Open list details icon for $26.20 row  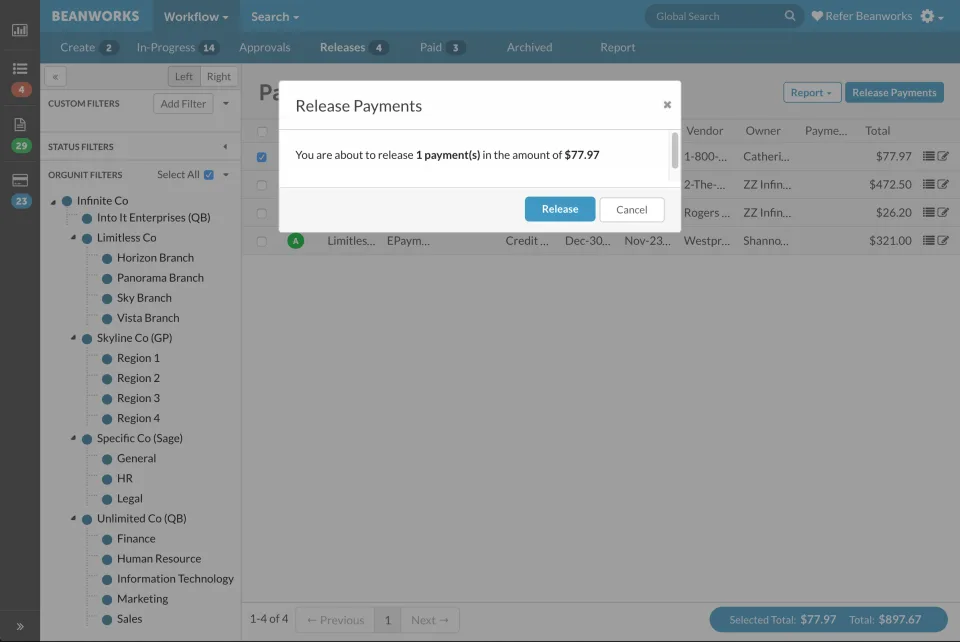click(x=928, y=212)
